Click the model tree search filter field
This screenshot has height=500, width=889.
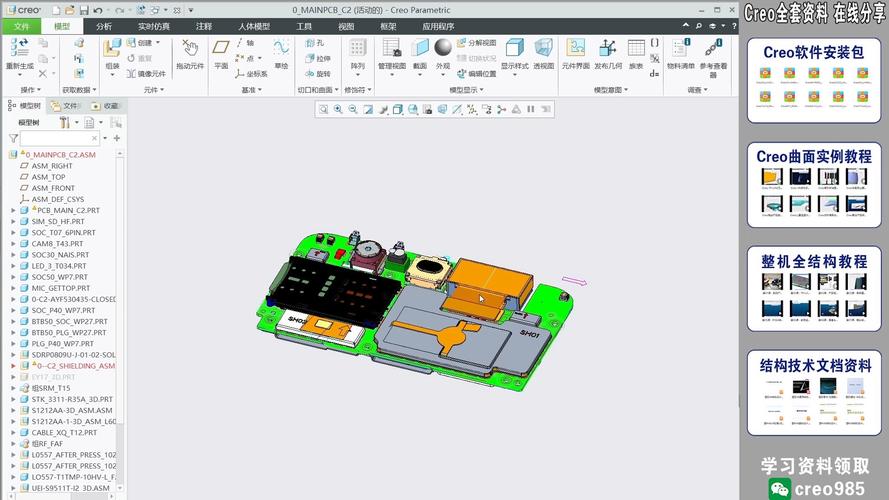point(58,138)
